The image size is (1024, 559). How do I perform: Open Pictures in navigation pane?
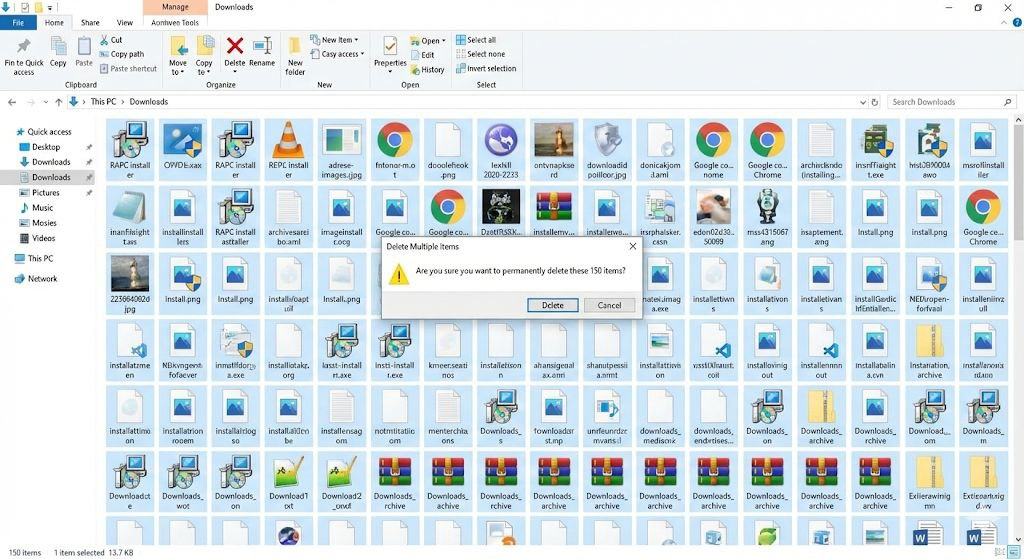coord(39,193)
